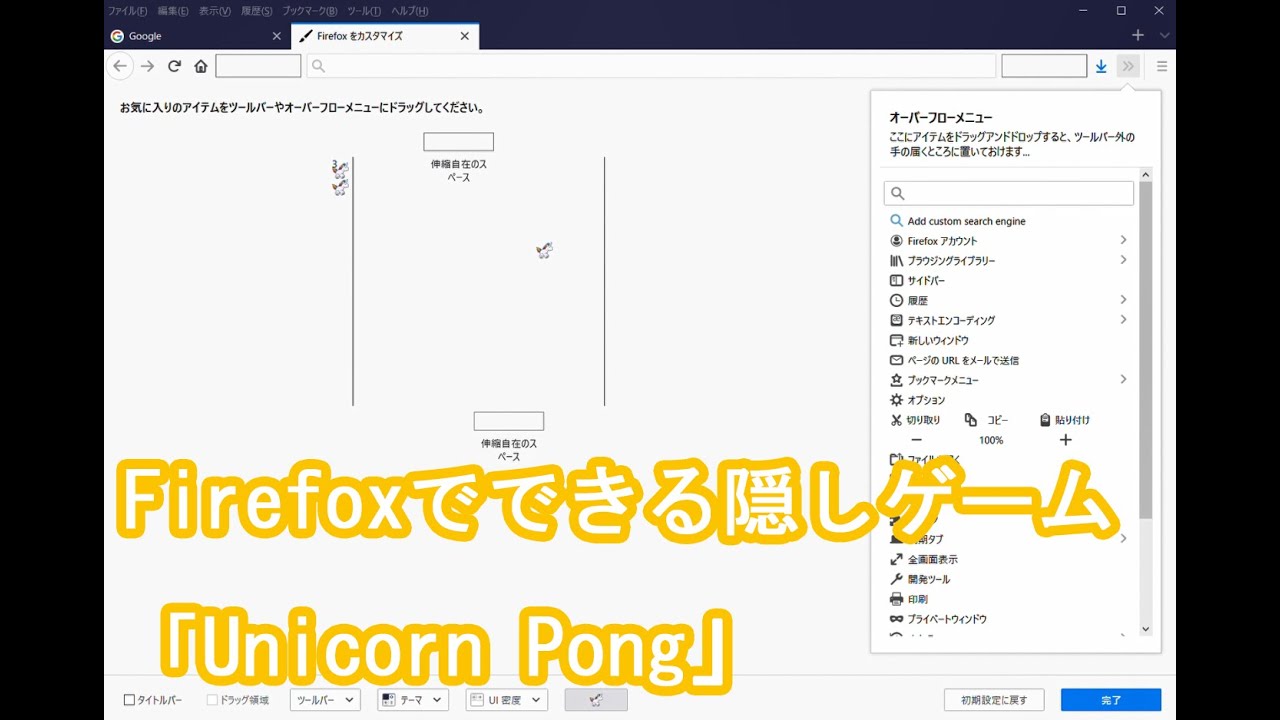The height and width of the screenshot is (720, 1280).
Task: Click the 印刷 printer item
Action: pos(1008,599)
